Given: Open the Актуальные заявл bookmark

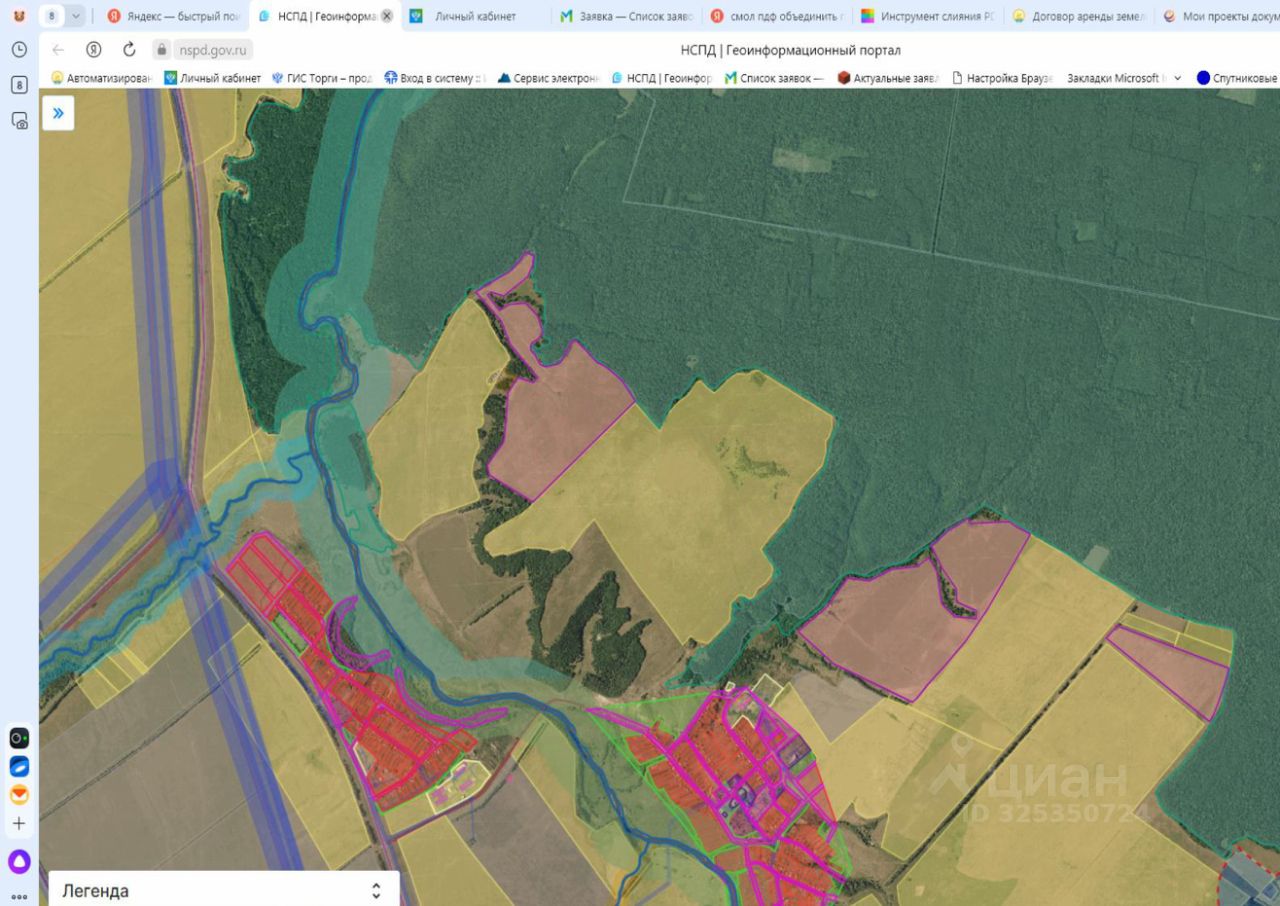Looking at the screenshot, I should tap(888, 78).
